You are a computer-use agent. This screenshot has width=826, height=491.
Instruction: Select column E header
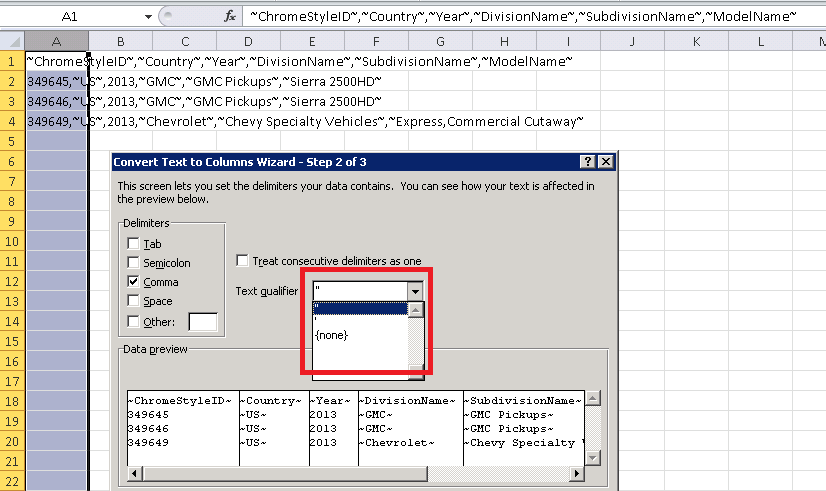(312, 41)
